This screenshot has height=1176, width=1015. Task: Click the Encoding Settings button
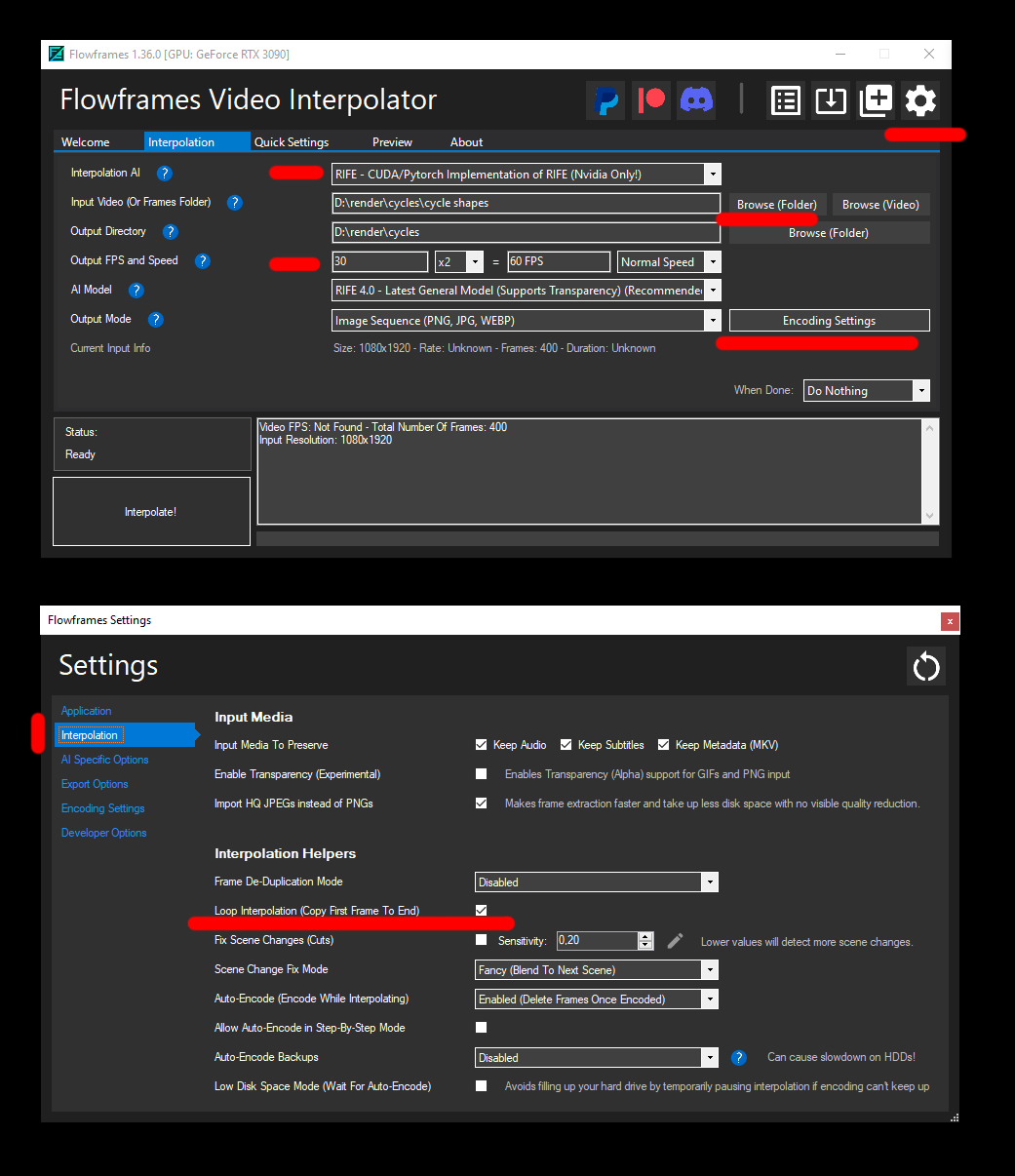tap(829, 321)
